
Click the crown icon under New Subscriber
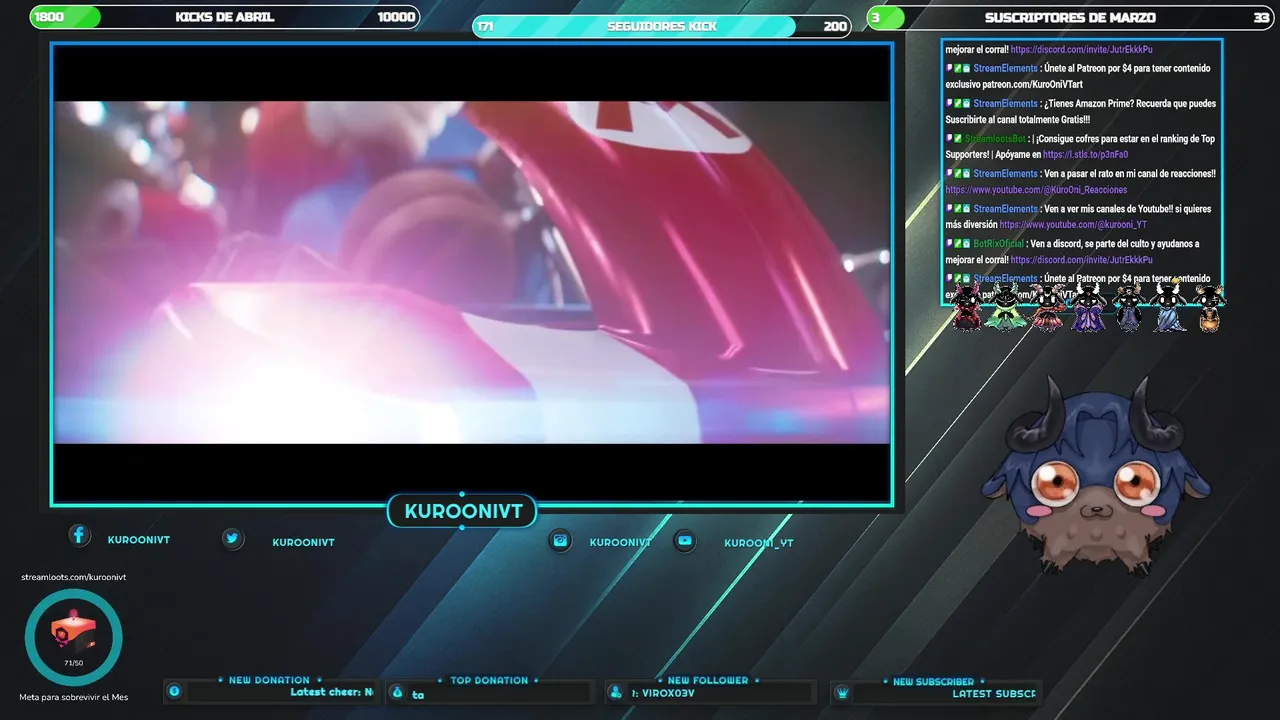tap(842, 692)
